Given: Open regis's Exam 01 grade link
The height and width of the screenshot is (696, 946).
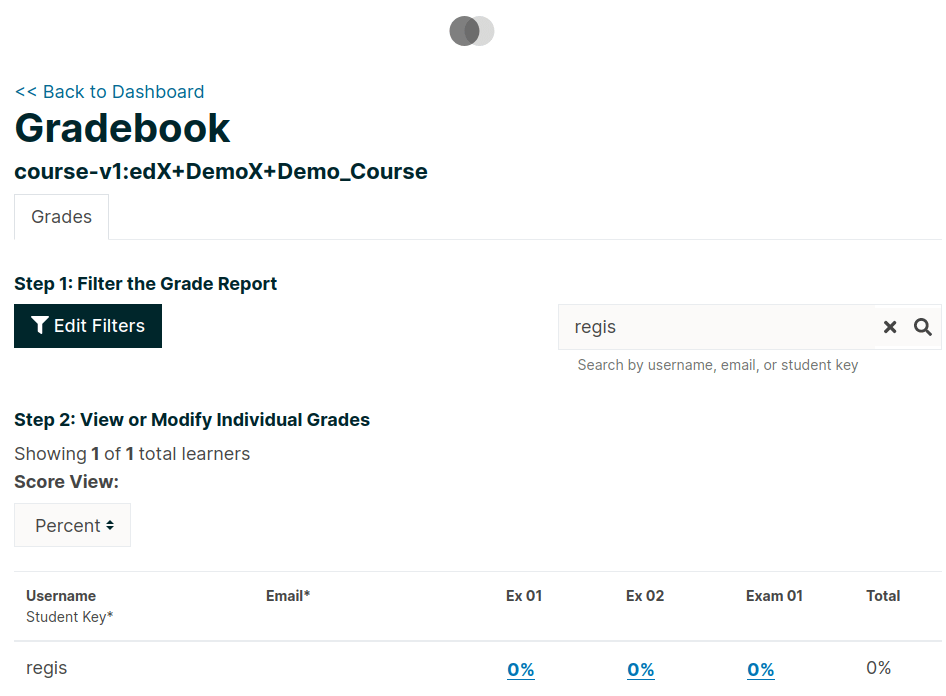Looking at the screenshot, I should (760, 669).
